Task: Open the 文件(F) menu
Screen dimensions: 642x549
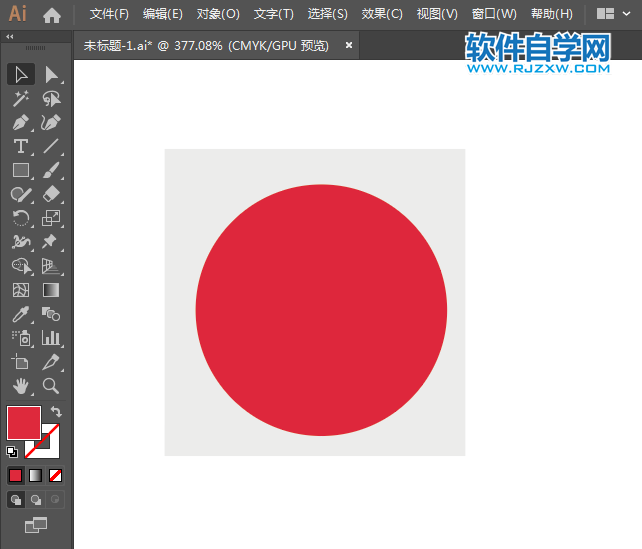Action: pos(109,14)
